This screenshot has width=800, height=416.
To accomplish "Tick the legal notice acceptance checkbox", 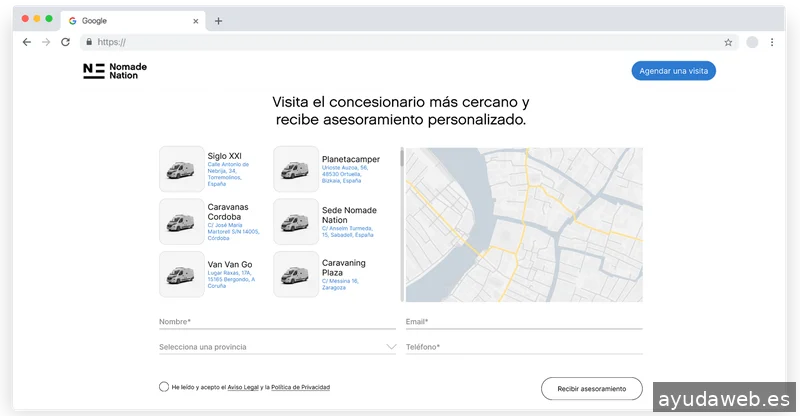I will click(164, 387).
